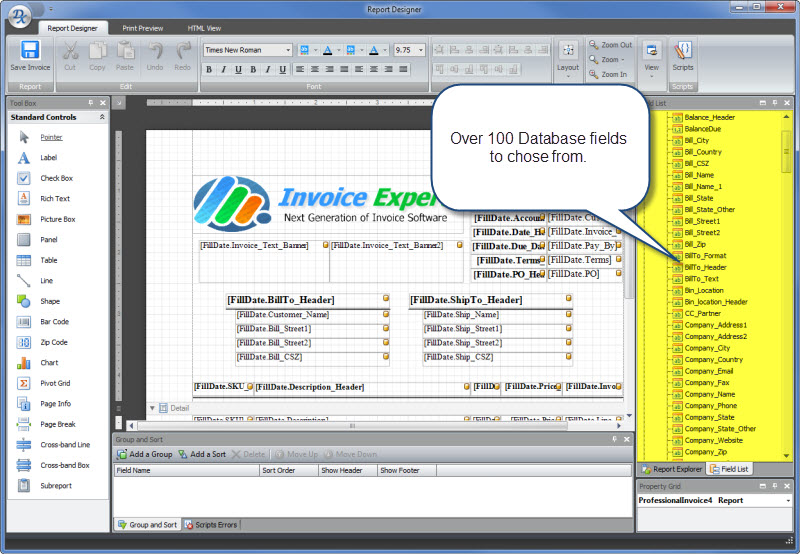Click the Redo arrow icon

(x=183, y=51)
